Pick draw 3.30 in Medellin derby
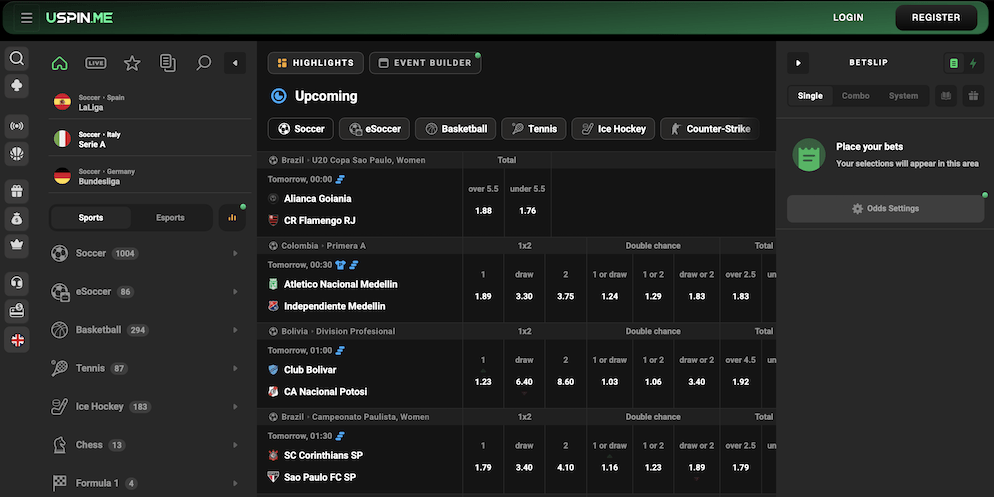994x497 pixels. pos(524,288)
